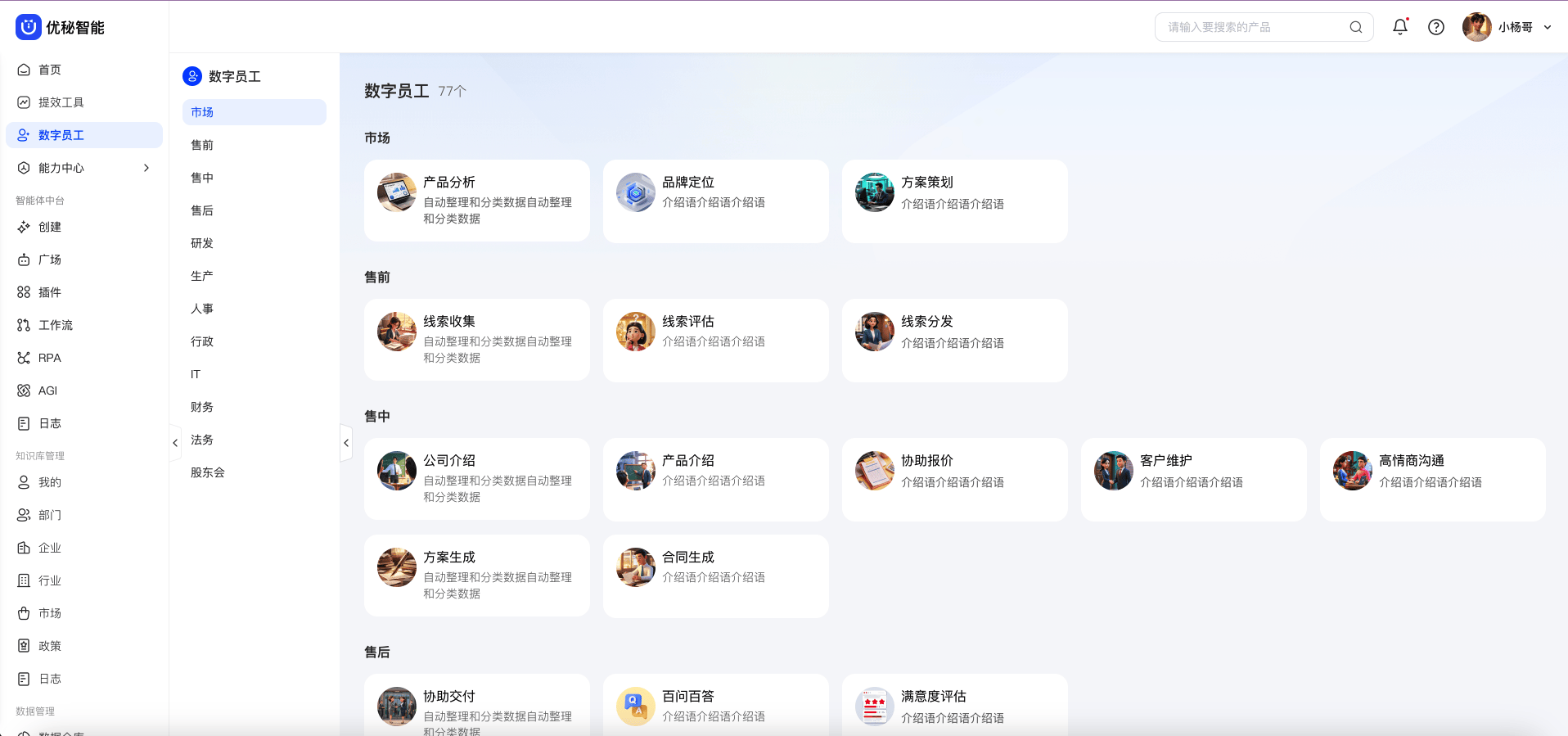This screenshot has width=1568, height=736.
Task: Open the RPA sidebar item
Action: click(49, 358)
